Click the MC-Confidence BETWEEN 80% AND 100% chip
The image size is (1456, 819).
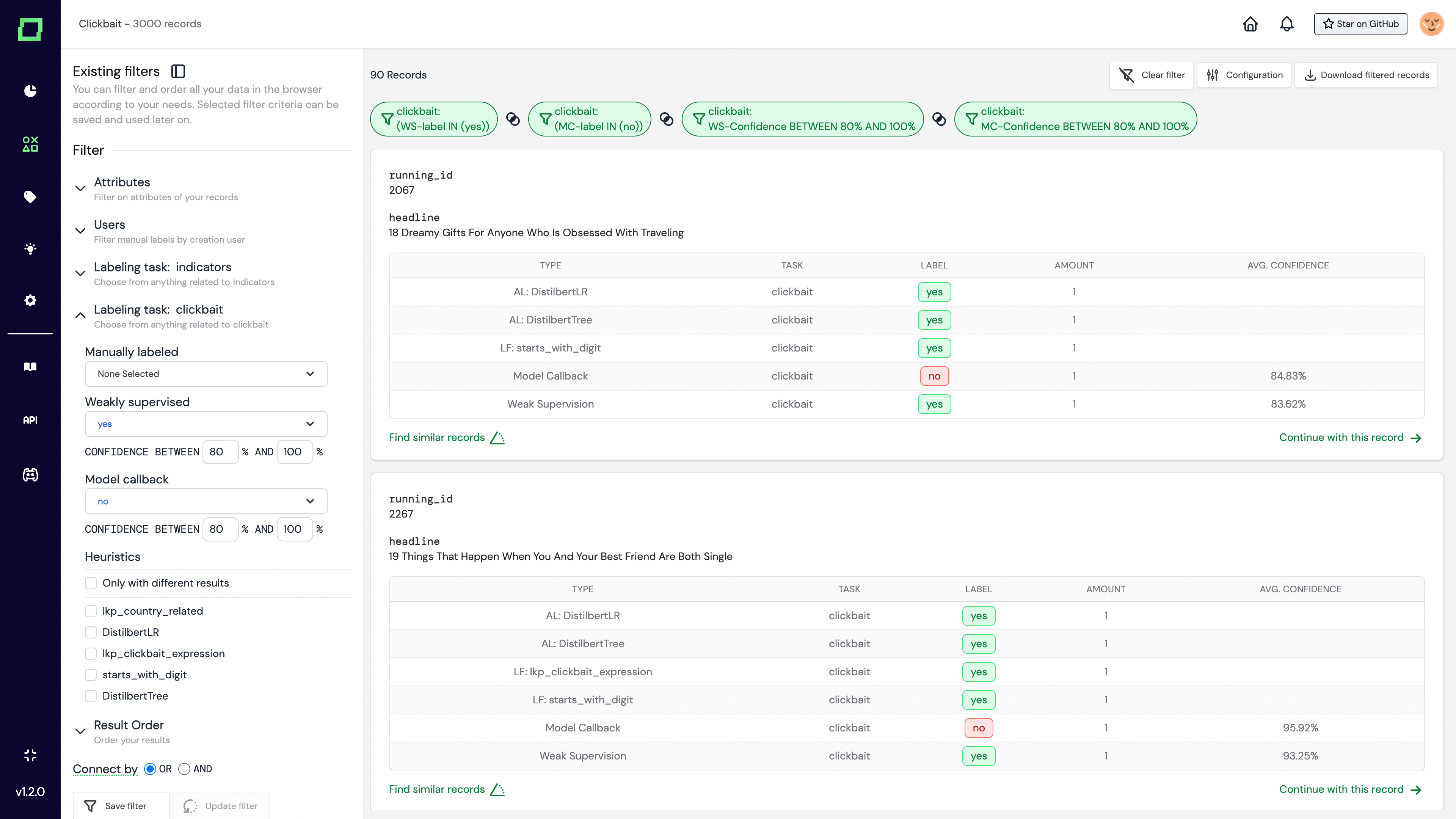(1075, 119)
